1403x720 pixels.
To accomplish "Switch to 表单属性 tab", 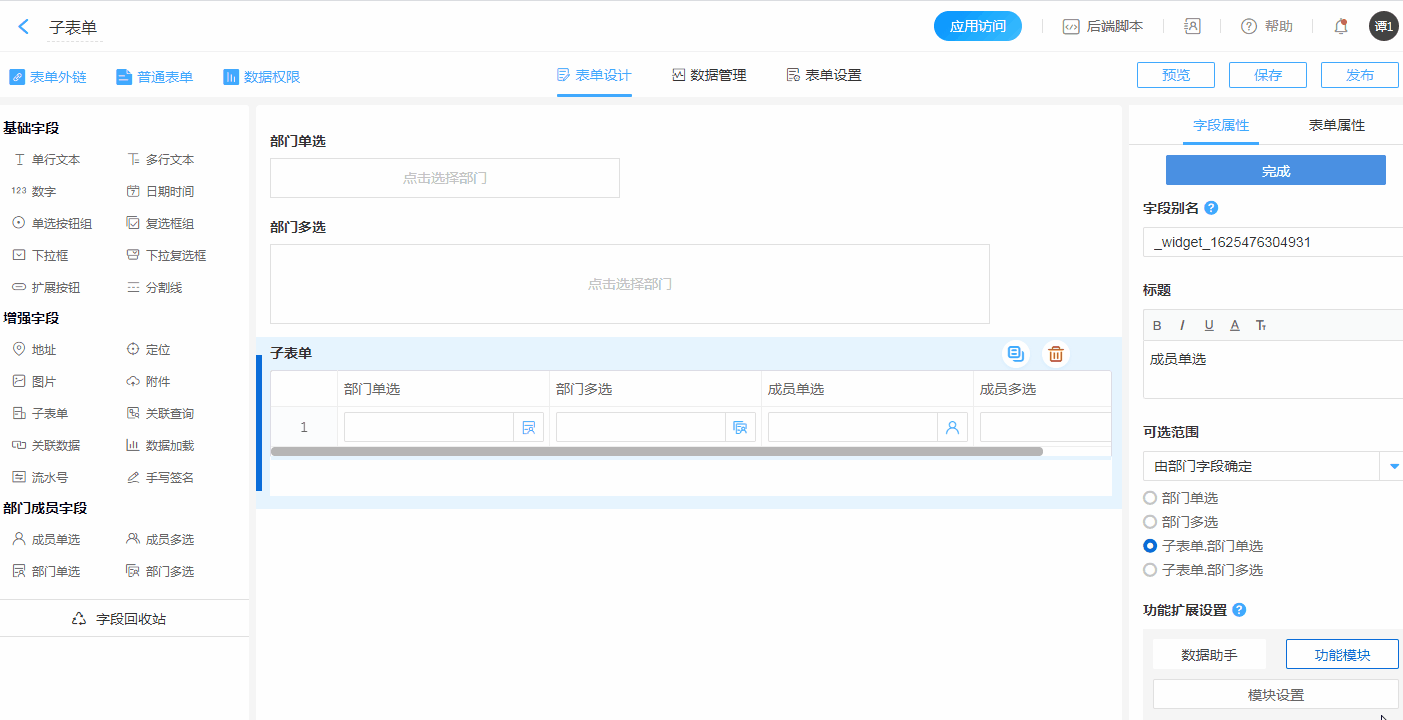I will (1336, 126).
